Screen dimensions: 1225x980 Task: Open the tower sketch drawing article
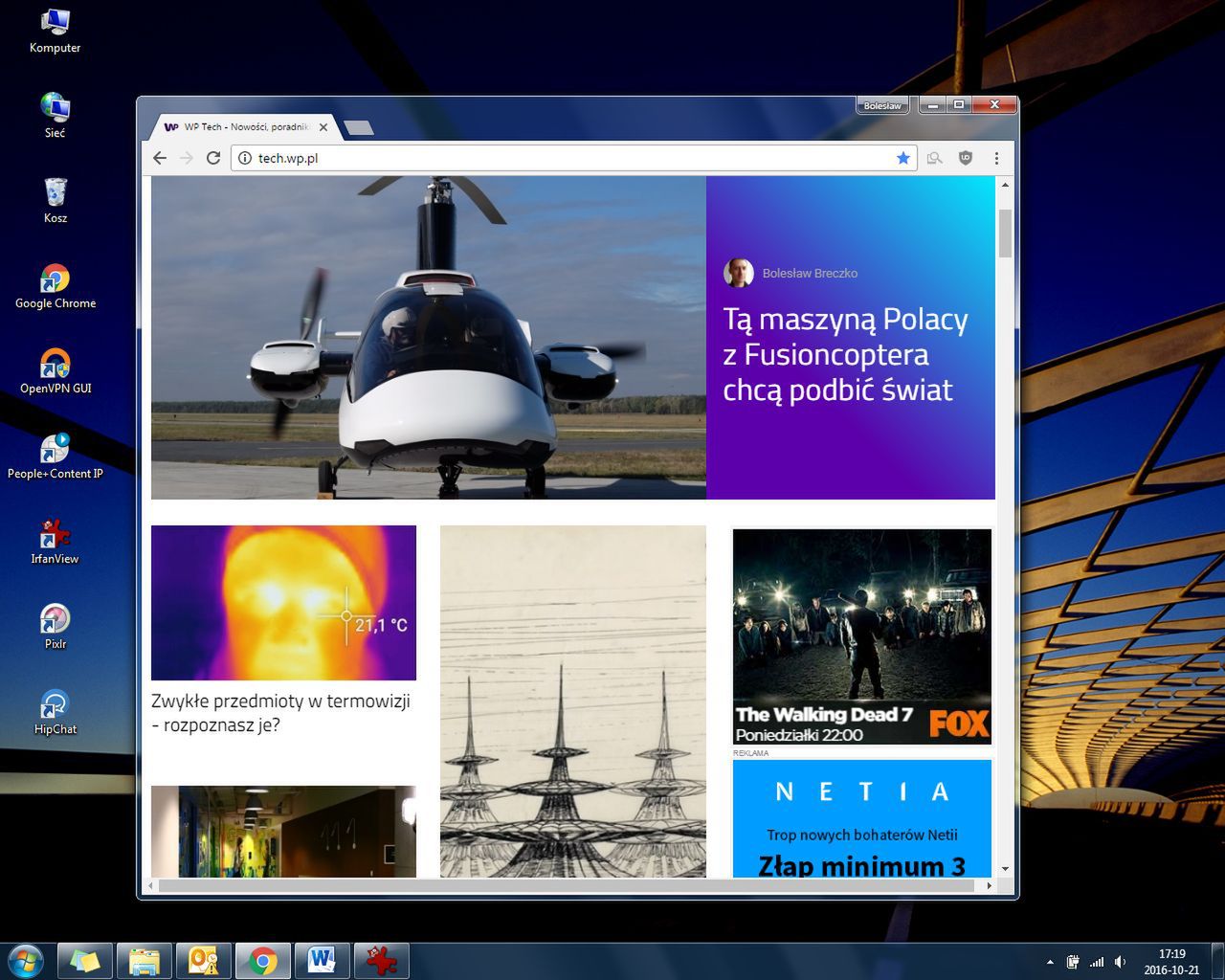pyautogui.click(x=573, y=702)
